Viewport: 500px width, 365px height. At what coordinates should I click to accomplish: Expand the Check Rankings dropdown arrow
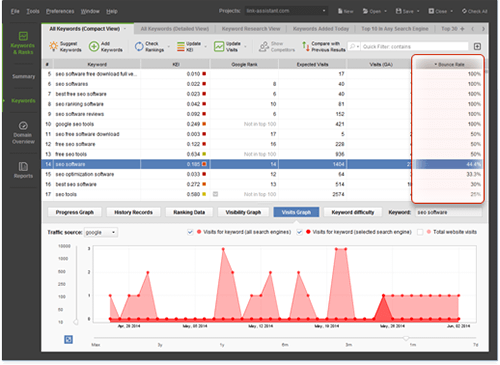coord(169,47)
